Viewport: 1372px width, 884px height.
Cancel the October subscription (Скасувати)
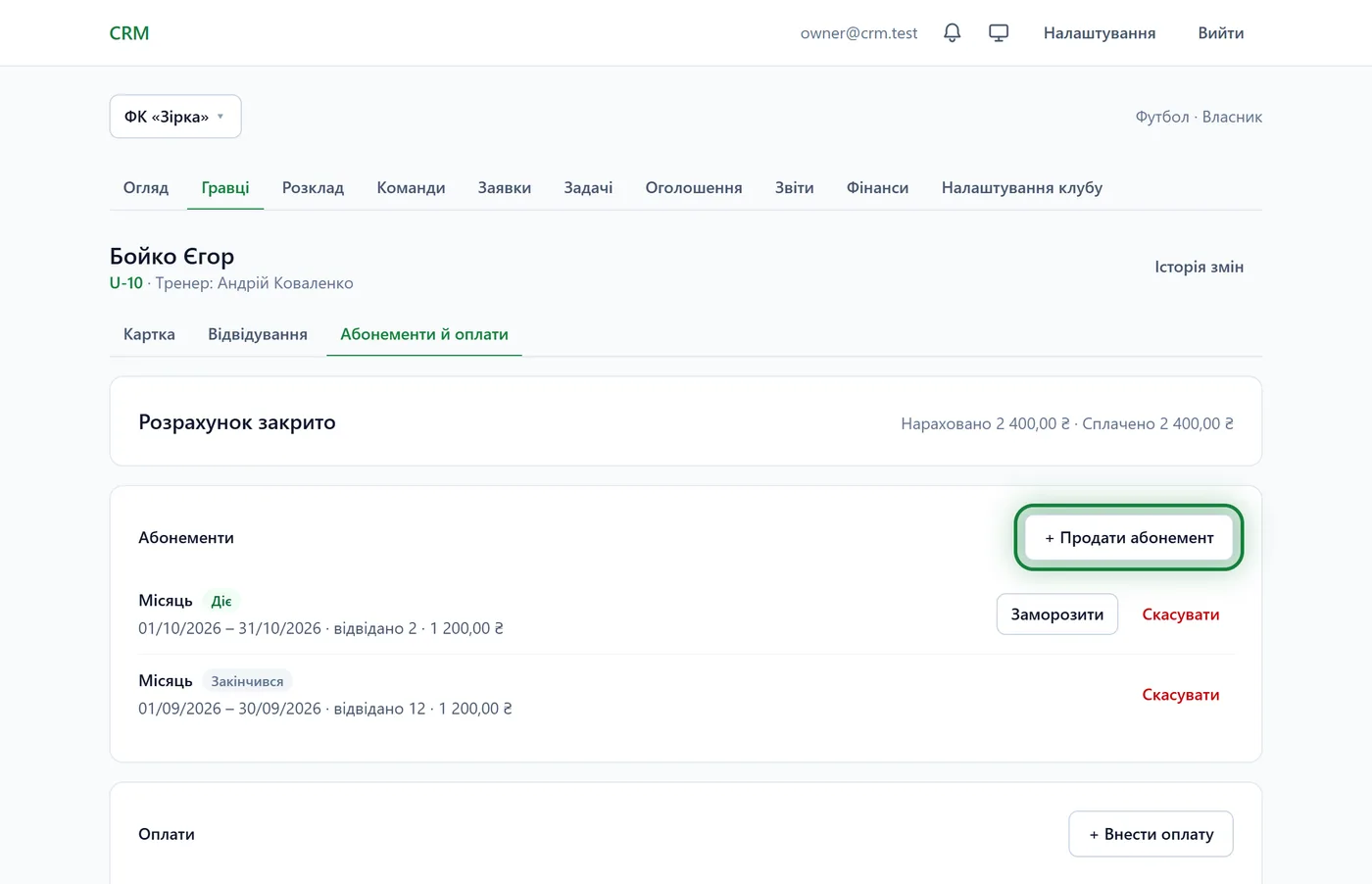tap(1181, 614)
